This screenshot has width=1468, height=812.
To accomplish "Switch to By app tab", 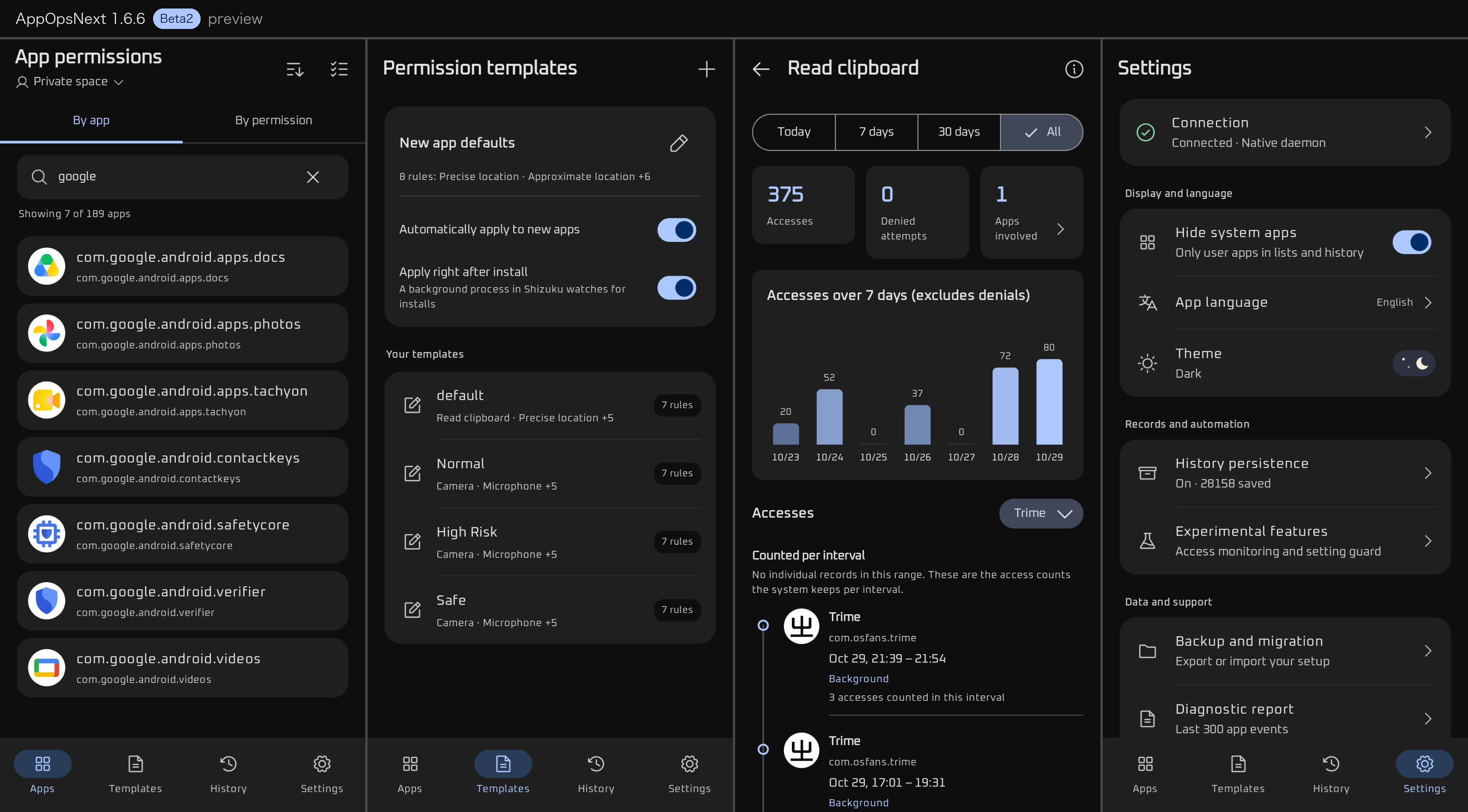I will coord(91,121).
